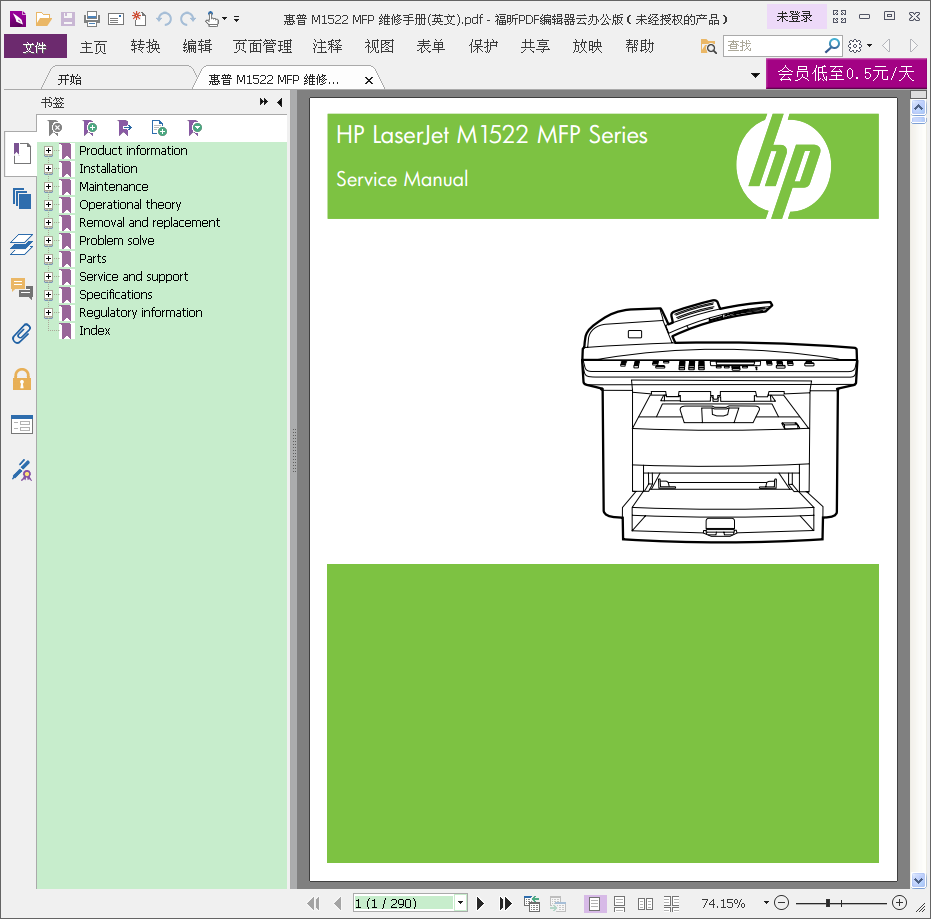
Task: Select the Index bookmark
Action: [94, 331]
